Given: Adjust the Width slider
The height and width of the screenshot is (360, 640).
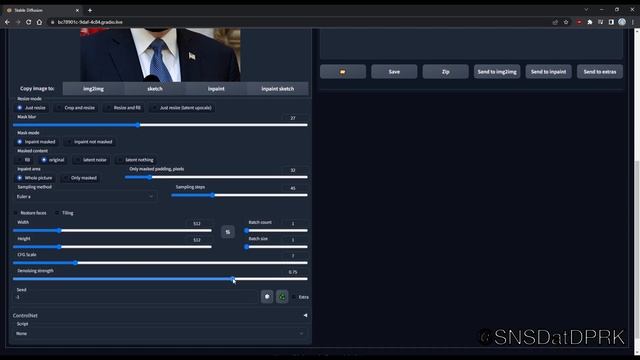Looking at the screenshot, I should (x=112, y=231).
